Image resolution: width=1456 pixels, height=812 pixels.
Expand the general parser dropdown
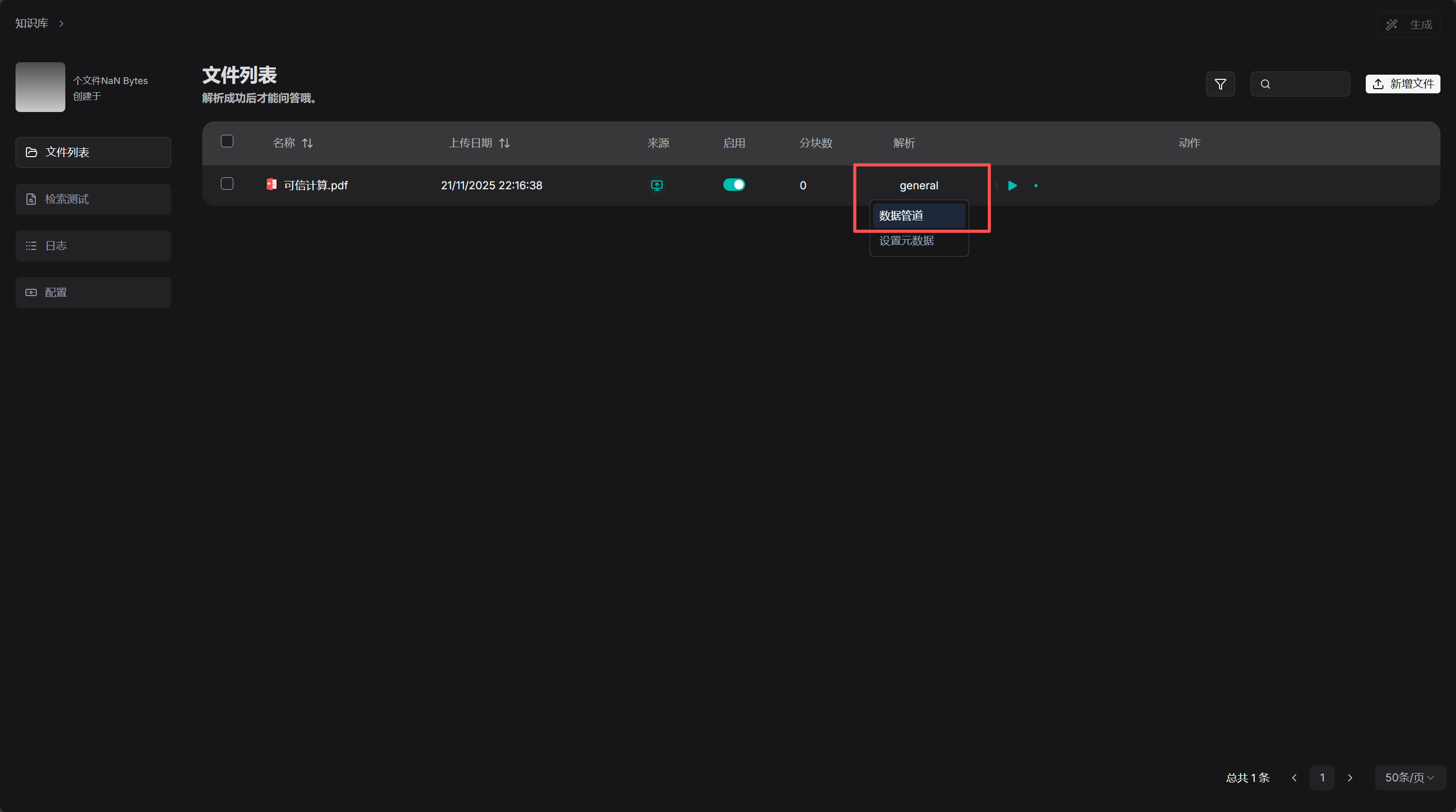(918, 185)
